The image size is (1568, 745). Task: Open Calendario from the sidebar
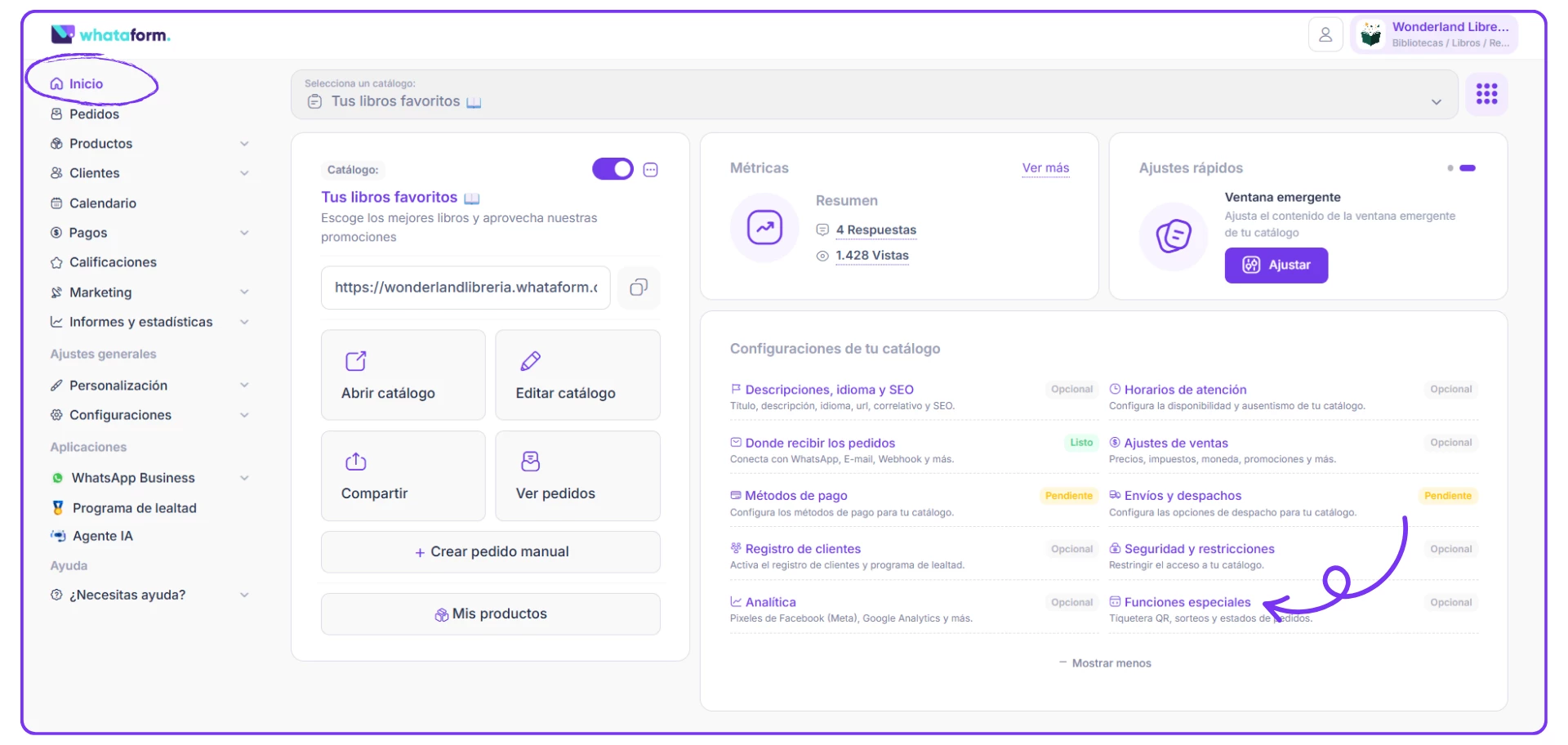[102, 203]
